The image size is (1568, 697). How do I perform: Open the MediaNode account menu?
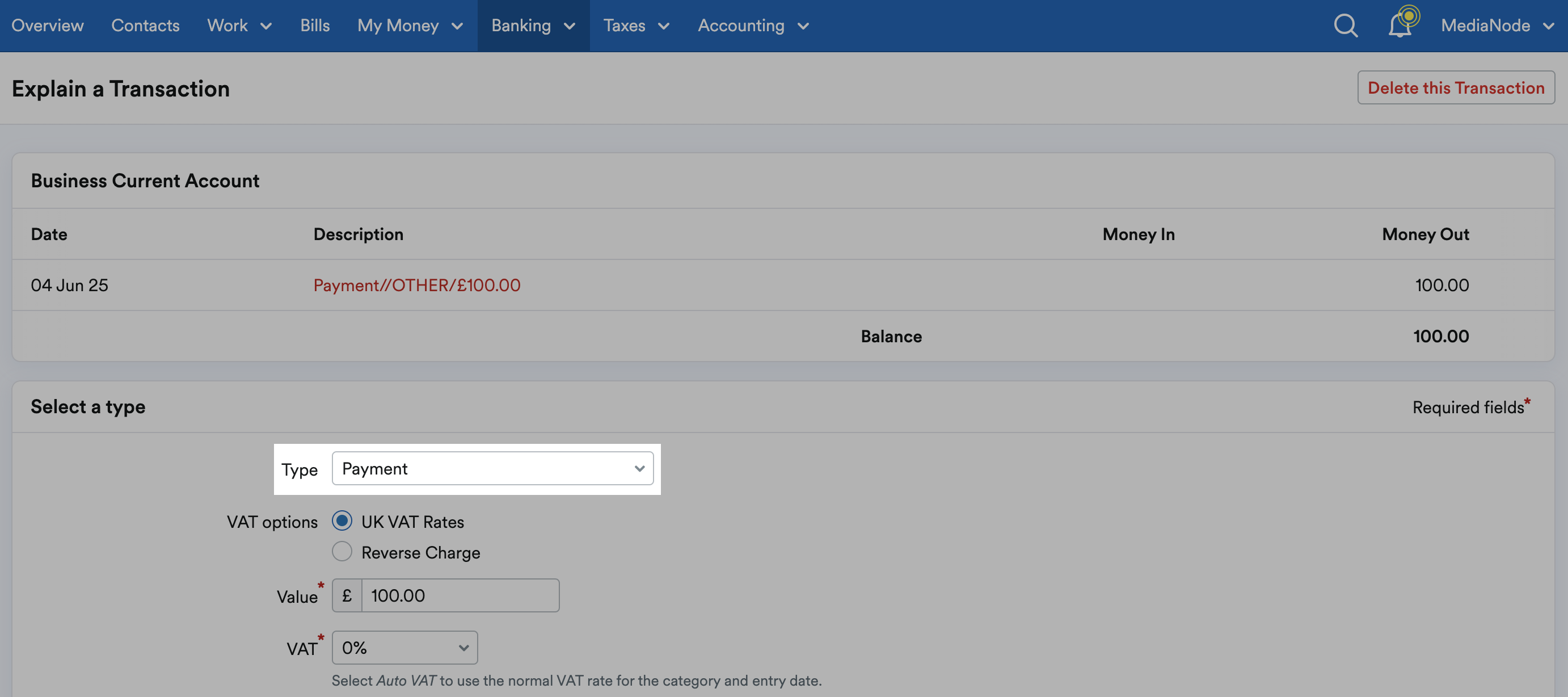click(1498, 26)
